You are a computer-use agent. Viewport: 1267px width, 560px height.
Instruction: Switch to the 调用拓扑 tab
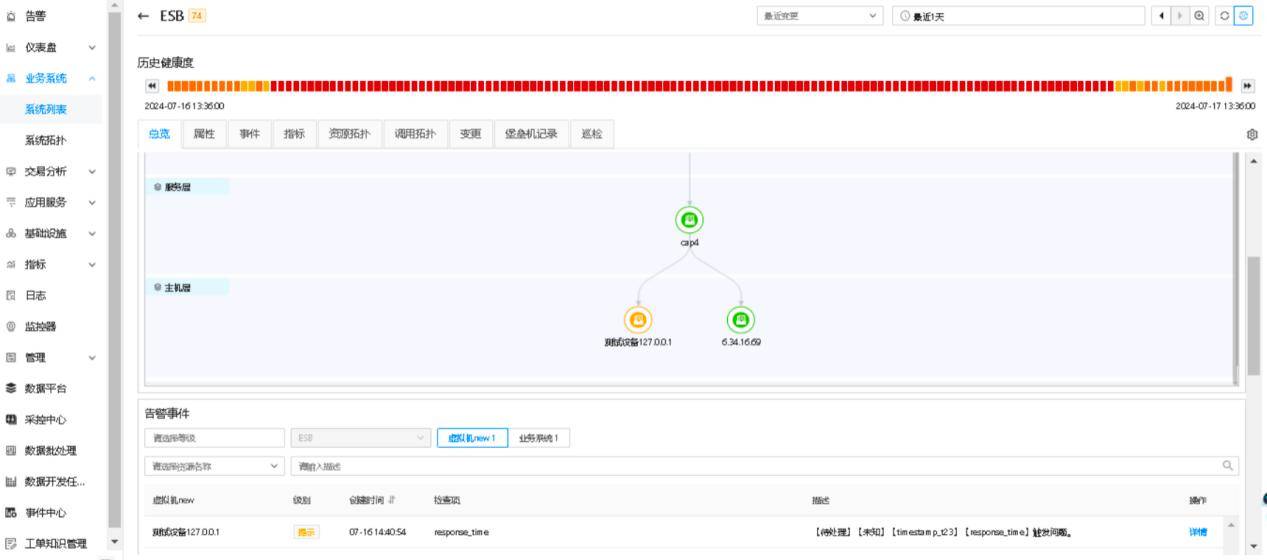pyautogui.click(x=415, y=134)
